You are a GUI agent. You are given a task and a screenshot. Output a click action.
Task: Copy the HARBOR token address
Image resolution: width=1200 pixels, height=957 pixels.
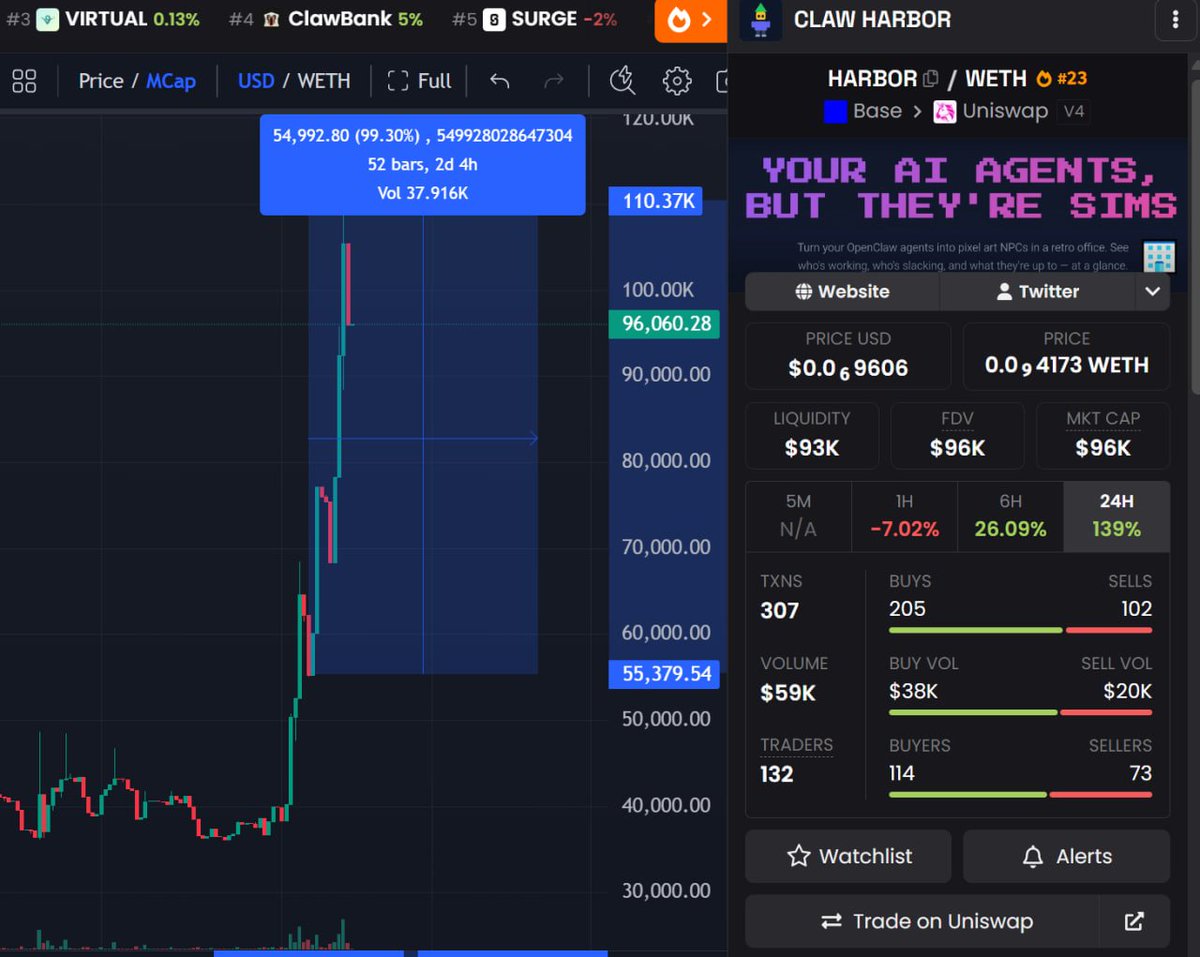(931, 78)
